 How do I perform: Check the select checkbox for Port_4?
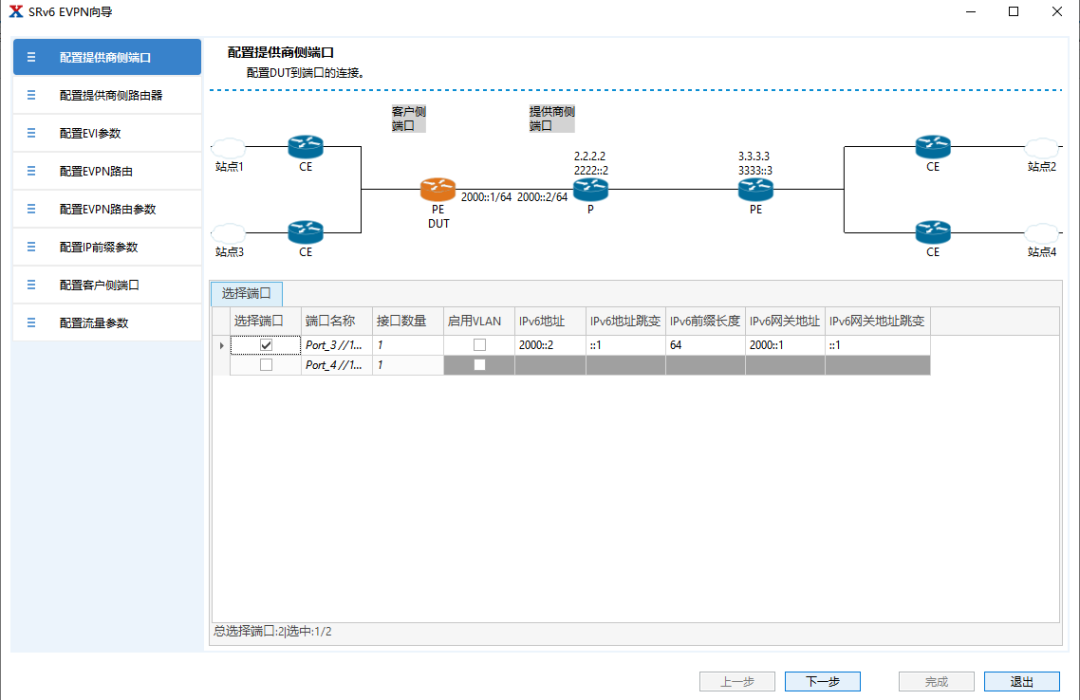tap(266, 365)
